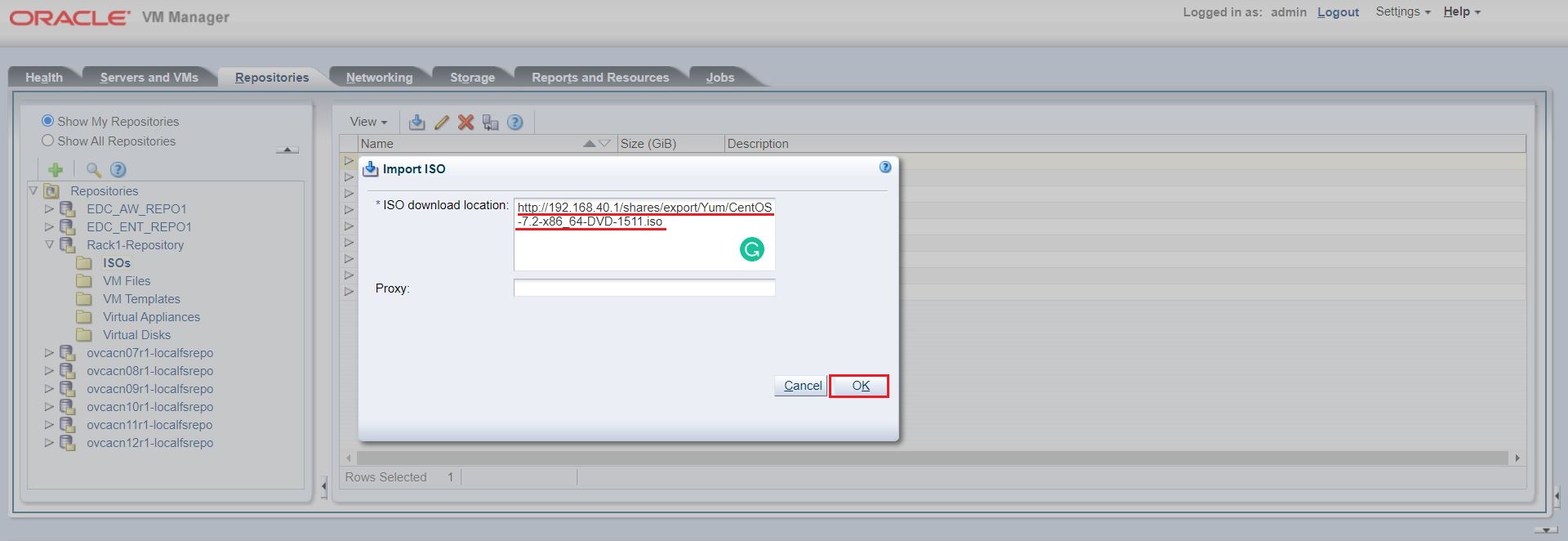Viewport: 1568px width, 541px height.
Task: Click the pencil Edit icon in toolbar
Action: tap(442, 122)
